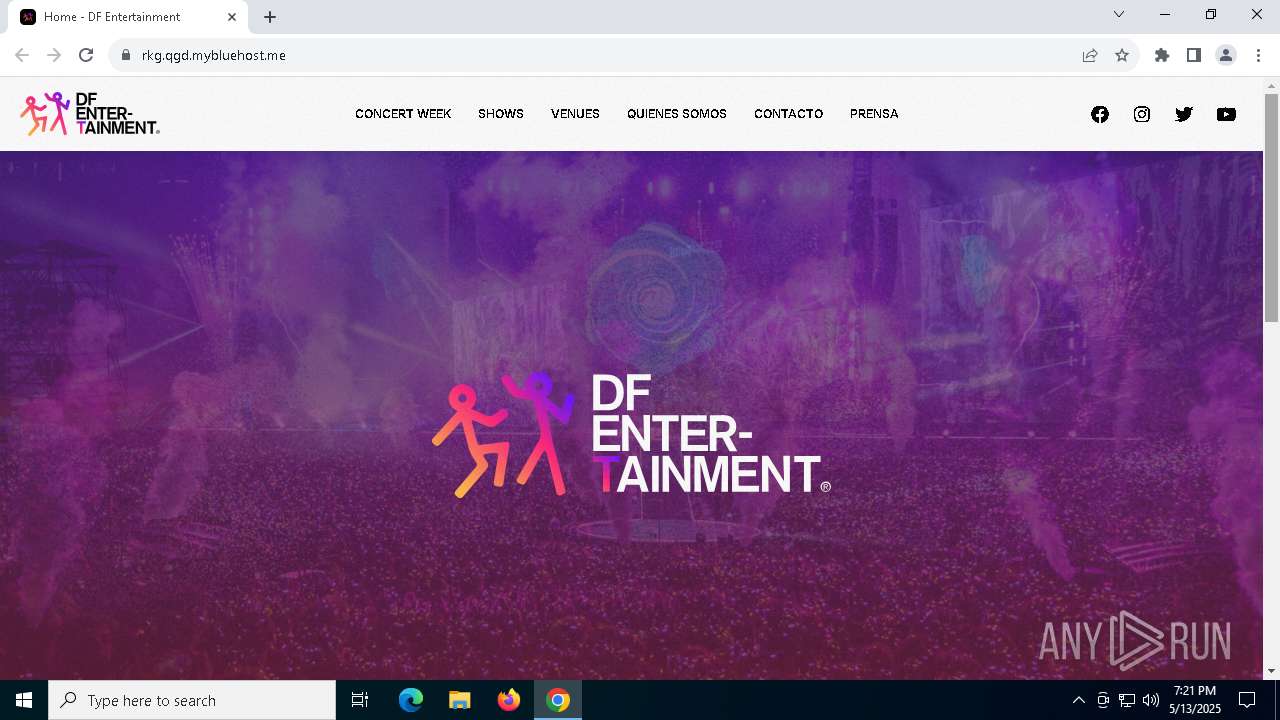Open the Instagram social icon

pos(1142,114)
